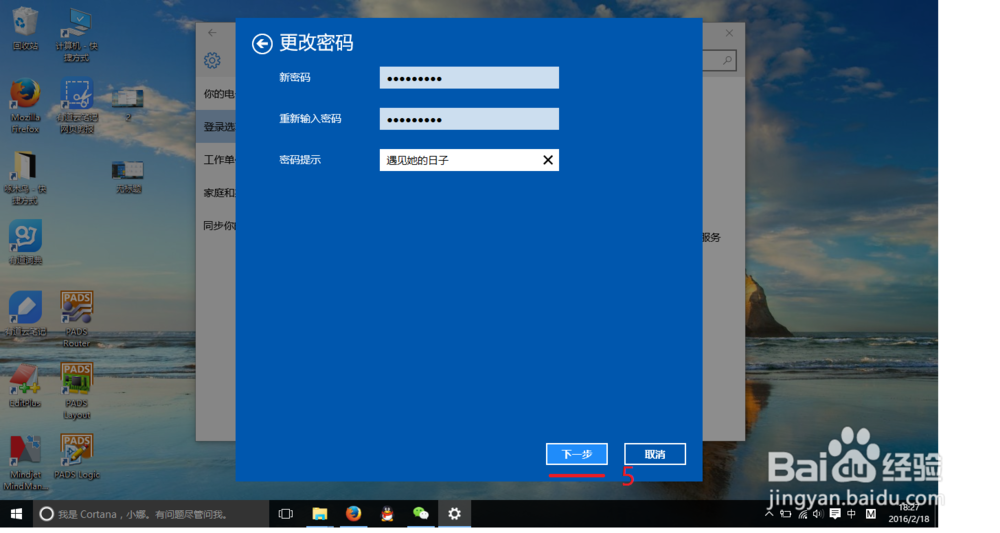Select the desktop thumbnail labeled 2
Screen dimensions: 1000x533
[x=128, y=105]
